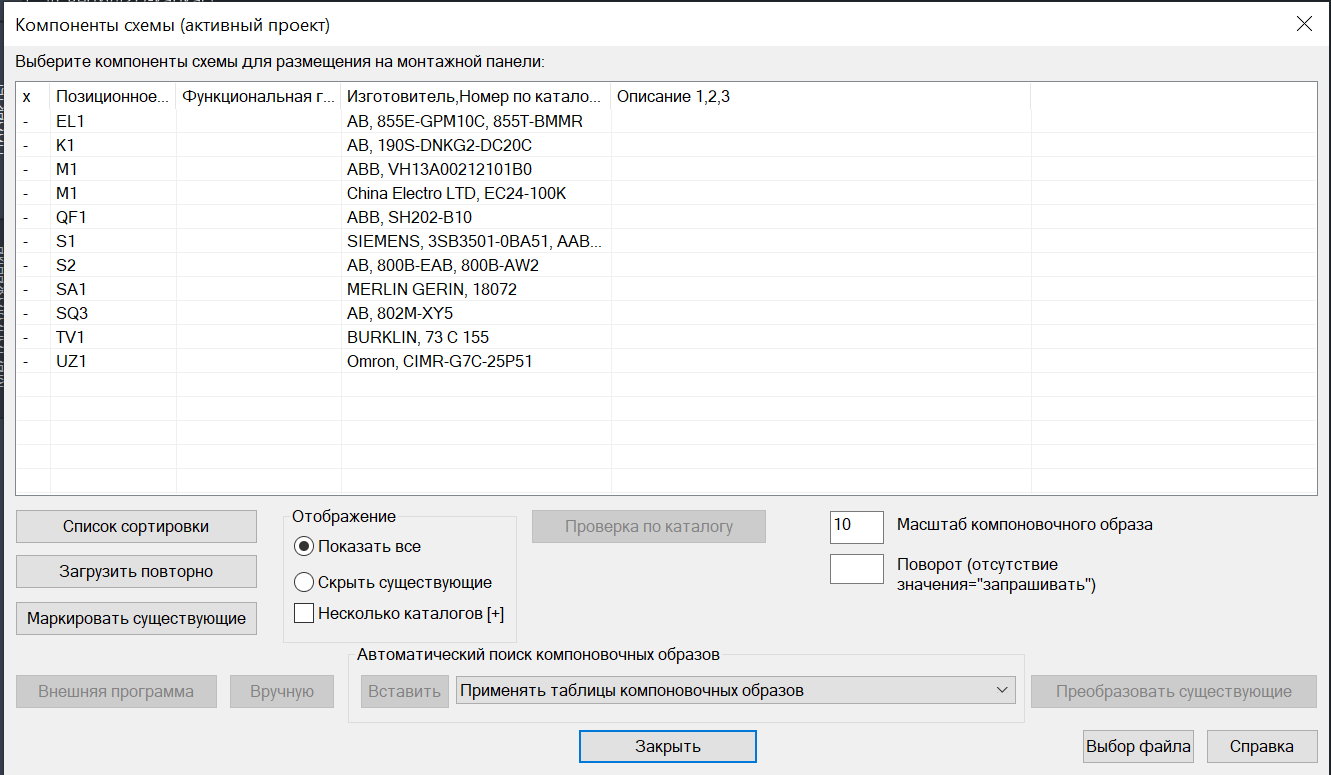Click the Проверка по каталогу button

tap(649, 527)
